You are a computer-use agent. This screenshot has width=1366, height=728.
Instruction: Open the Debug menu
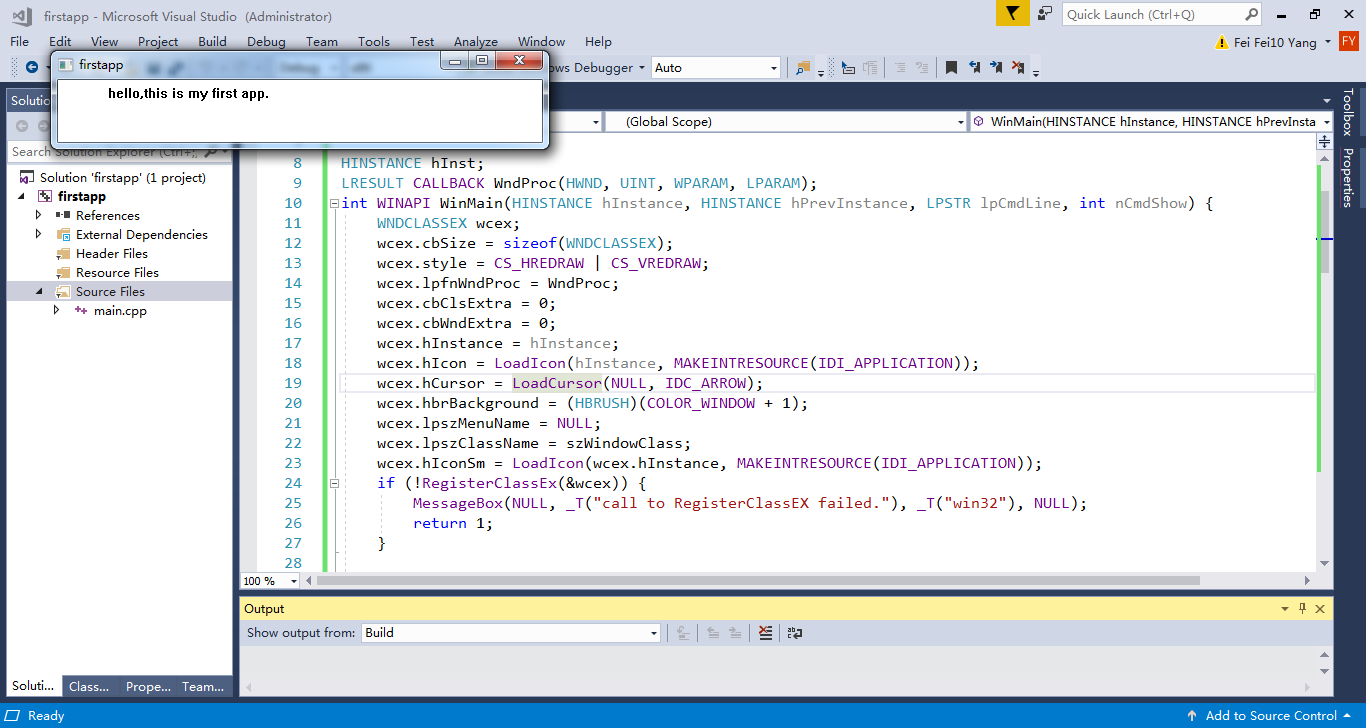[x=265, y=41]
